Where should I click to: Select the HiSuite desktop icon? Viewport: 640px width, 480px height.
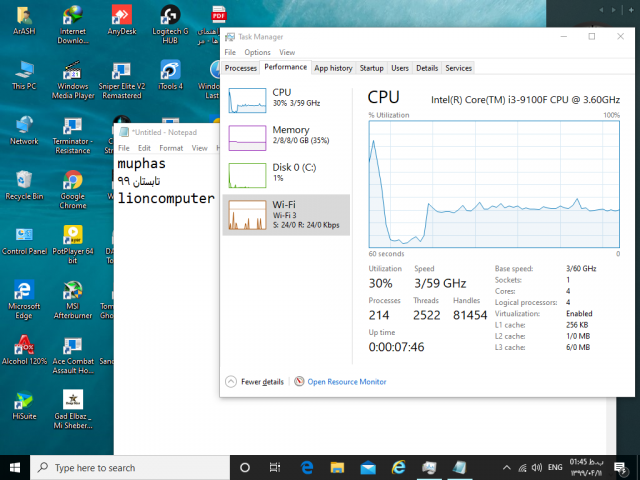pyautogui.click(x=24, y=405)
